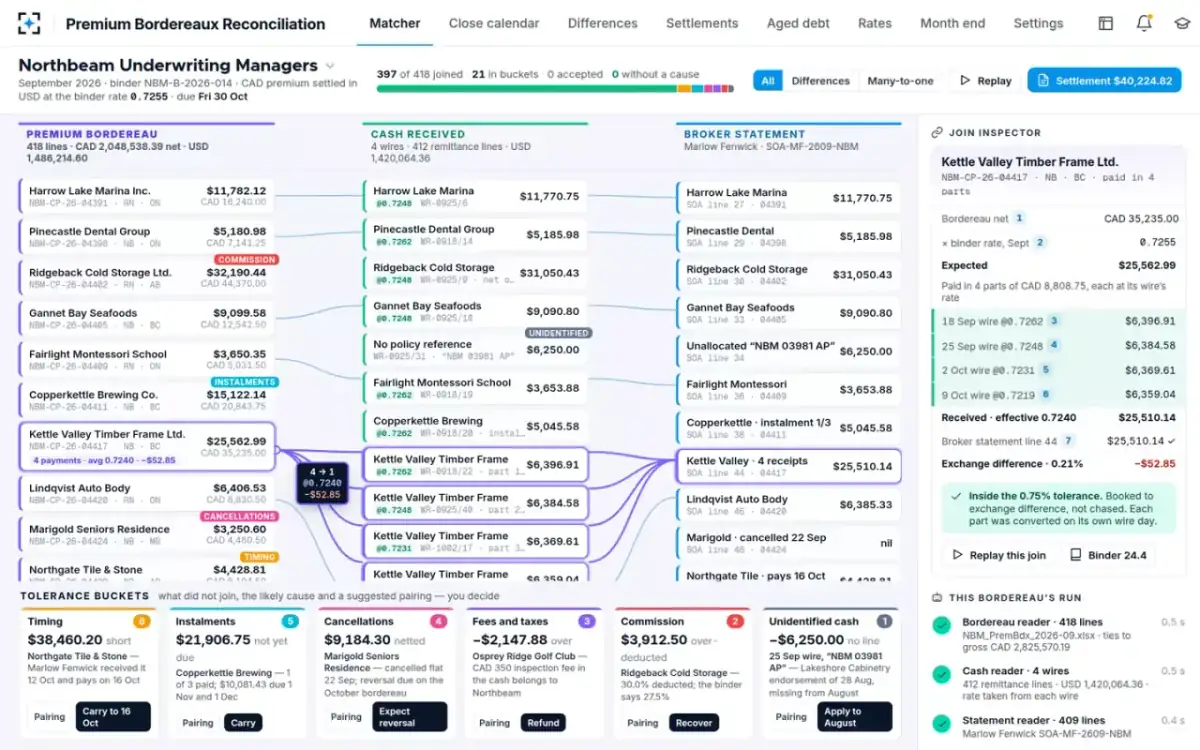The width and height of the screenshot is (1200, 750).
Task: Click footnote 7 beside Broker statement line
Action: pos(1068,441)
